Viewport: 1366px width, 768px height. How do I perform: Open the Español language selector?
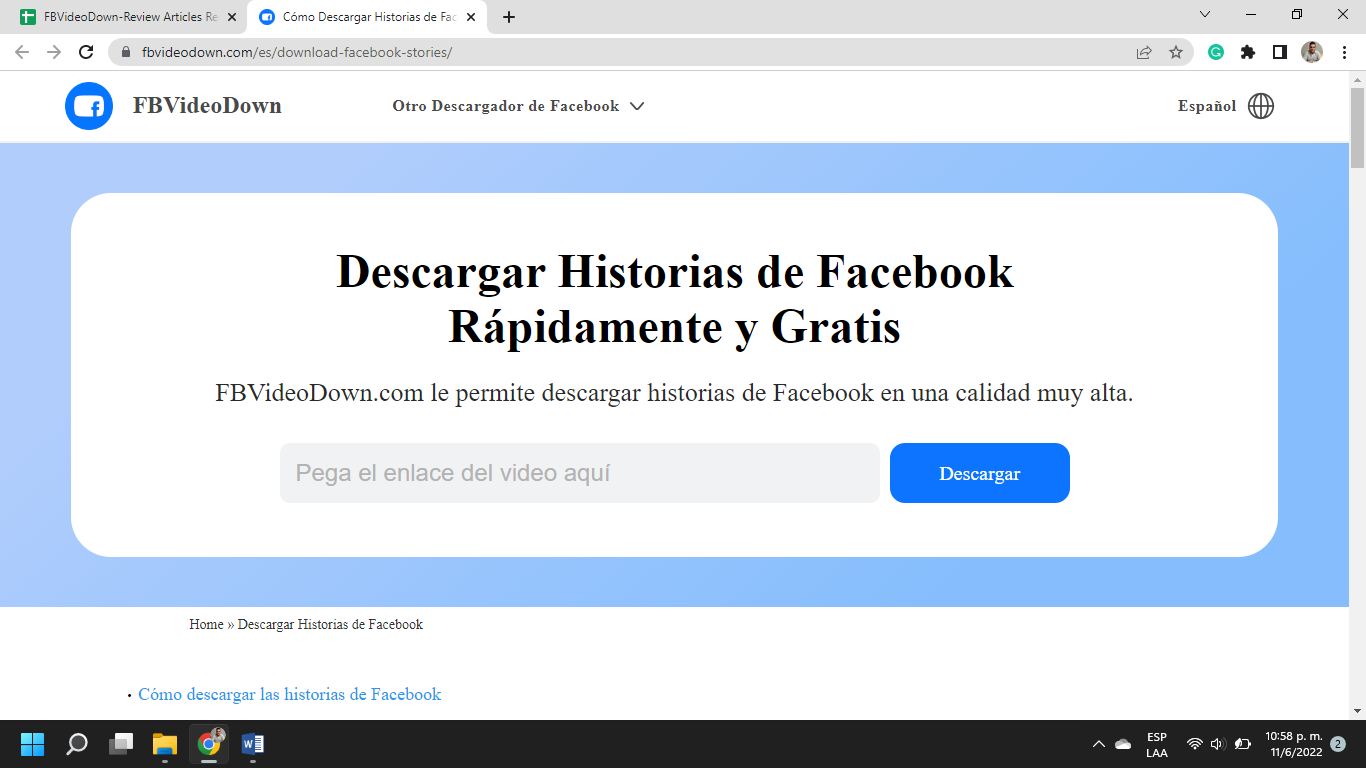(x=1207, y=106)
